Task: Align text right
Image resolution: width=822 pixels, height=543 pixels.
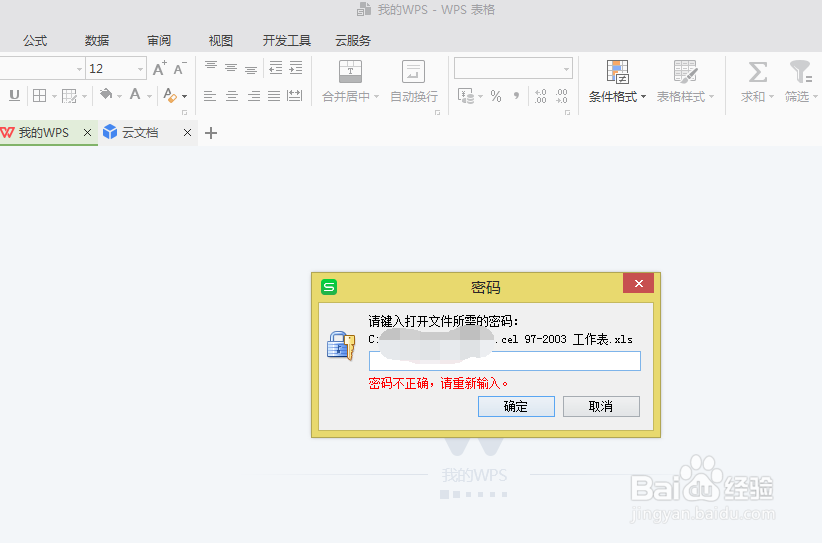Action: pos(254,96)
